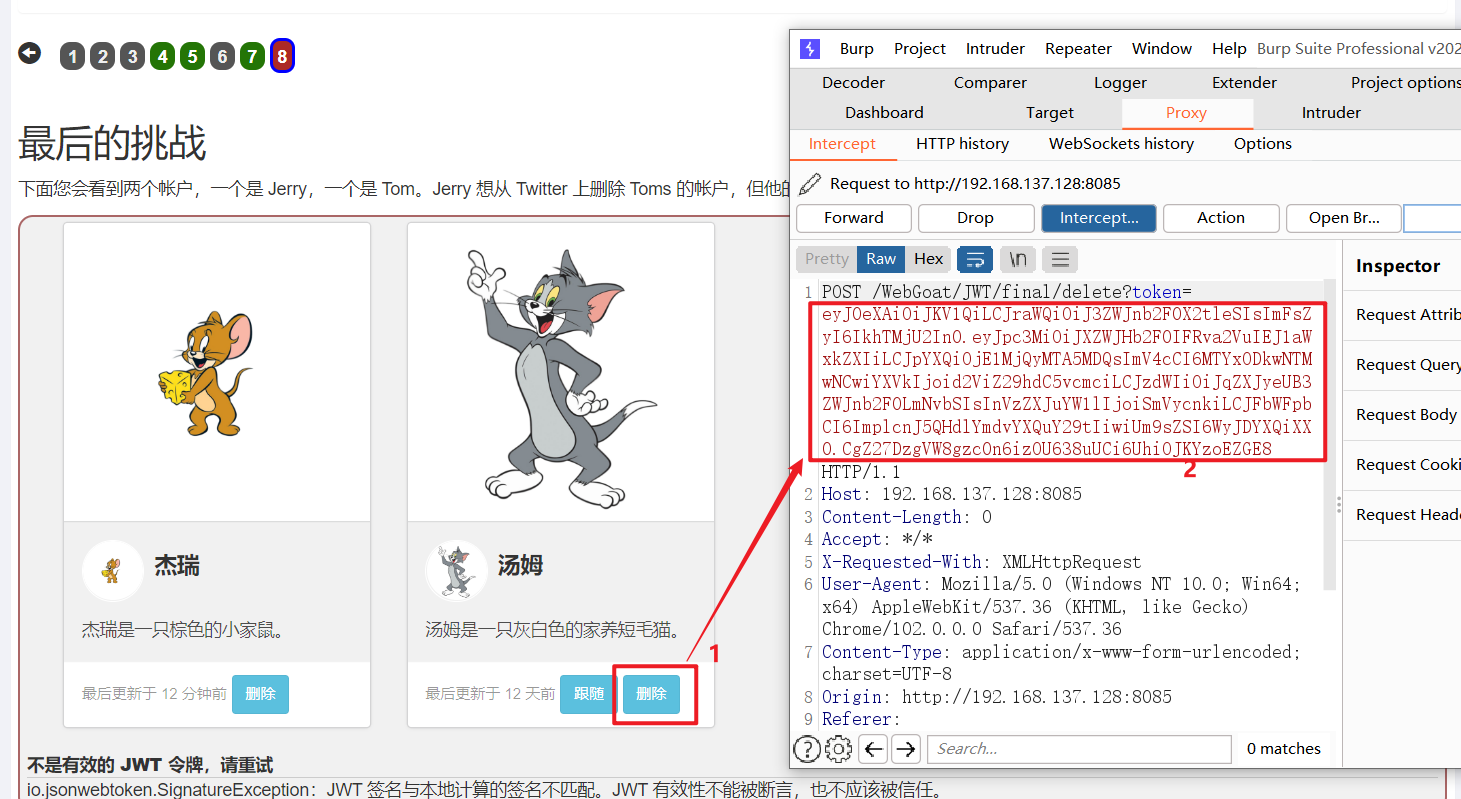
Task: Toggle the word wrap icon
Action: tap(975, 260)
